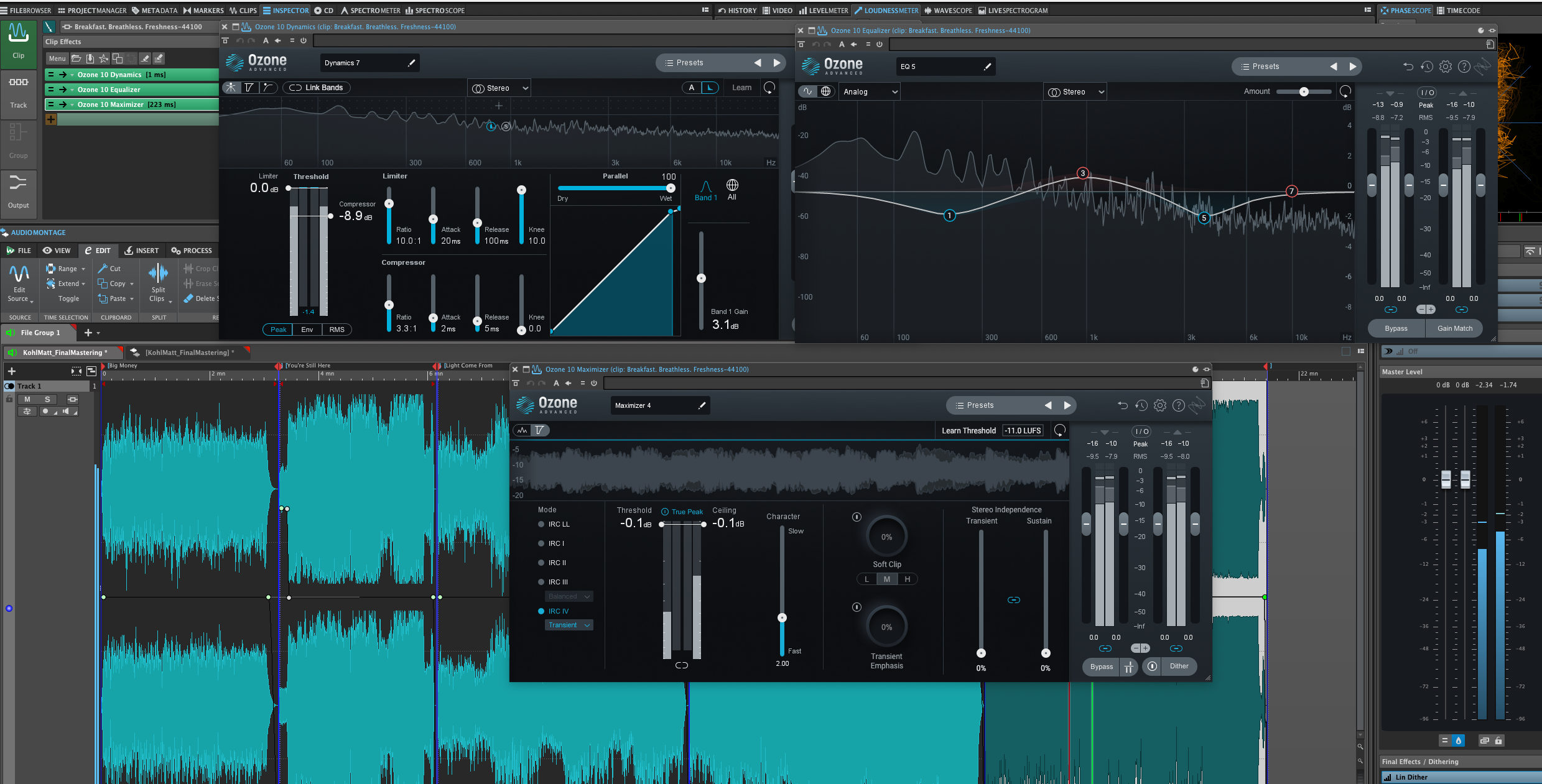
Task: Click Gain Match in Equalizer
Action: point(1455,328)
